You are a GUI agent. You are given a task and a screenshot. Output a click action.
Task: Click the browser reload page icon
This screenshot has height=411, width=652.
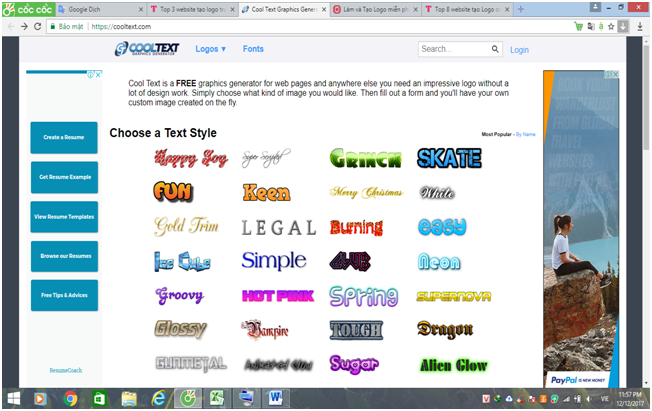pos(38,25)
